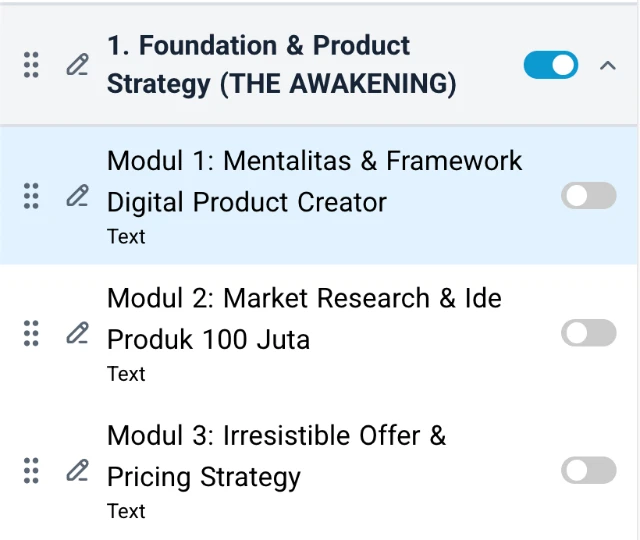
Task: Open Modul 2: Market Research & Ide Produk
Action: pos(304,318)
